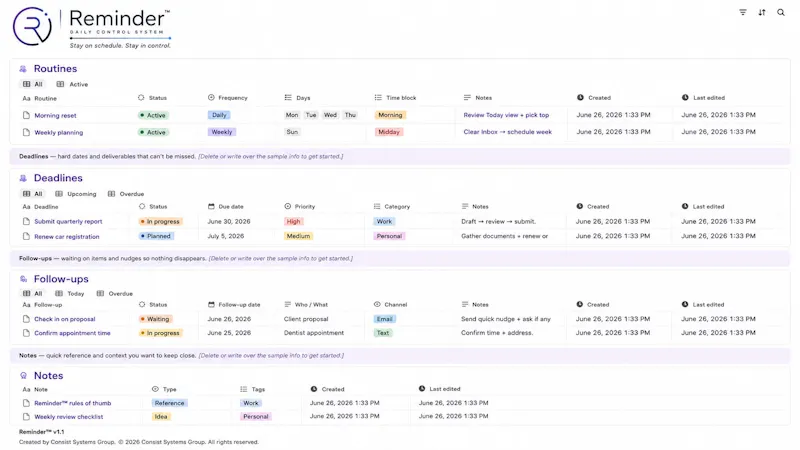Image resolution: width=800 pixels, height=450 pixels.
Task: Click the Notes section lightbulb icon
Action: pyautogui.click(x=23, y=376)
